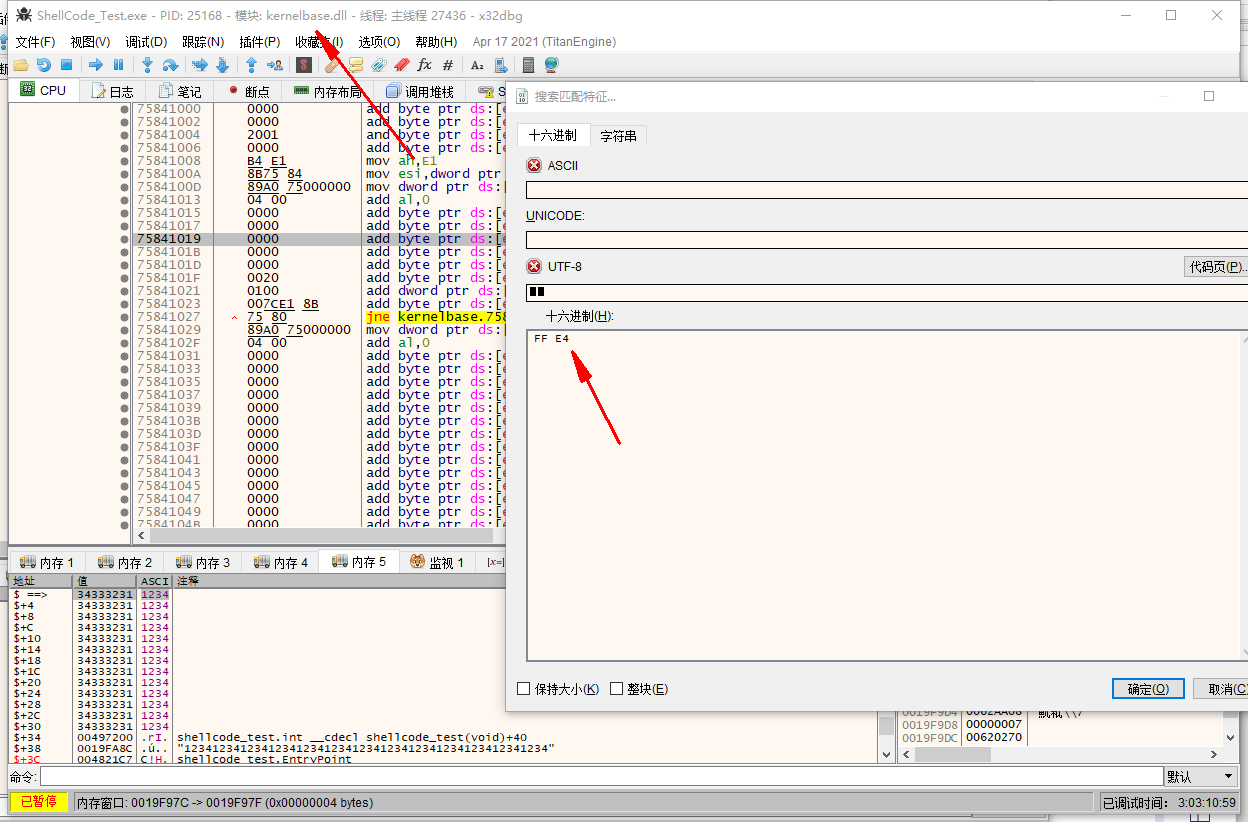Click the Execute till return icon
Viewport: 1248px width, 822px height.
(251, 65)
